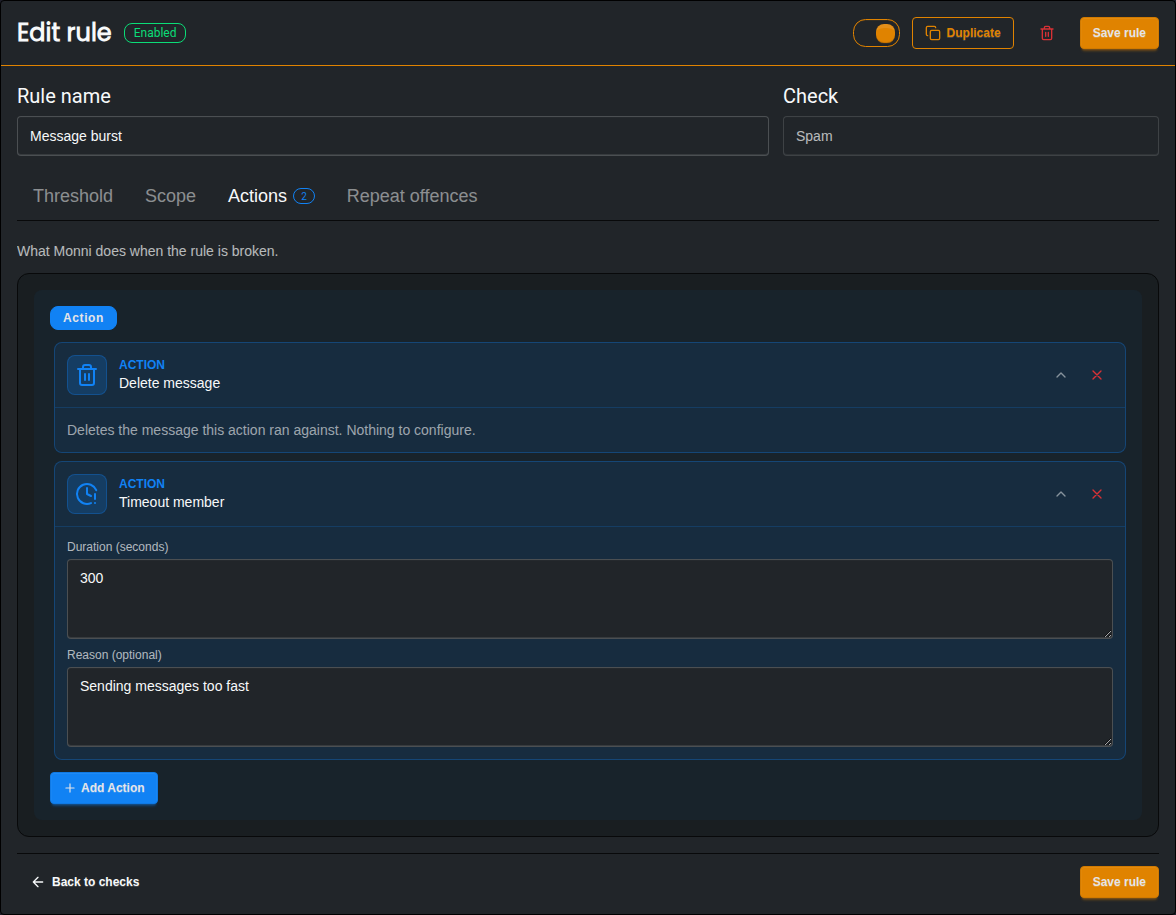Open the Check dropdown showing Spam
Viewport: 1176px width, 915px height.
coord(970,136)
